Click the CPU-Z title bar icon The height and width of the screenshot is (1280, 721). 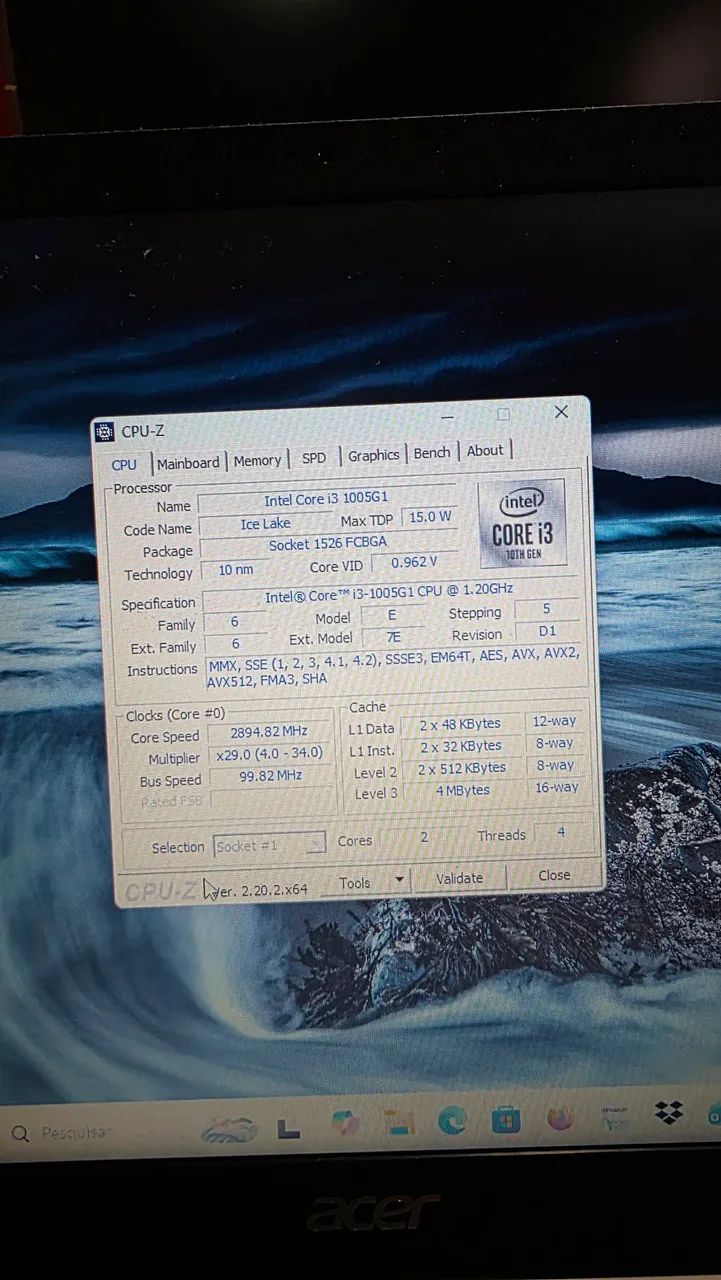(104, 432)
